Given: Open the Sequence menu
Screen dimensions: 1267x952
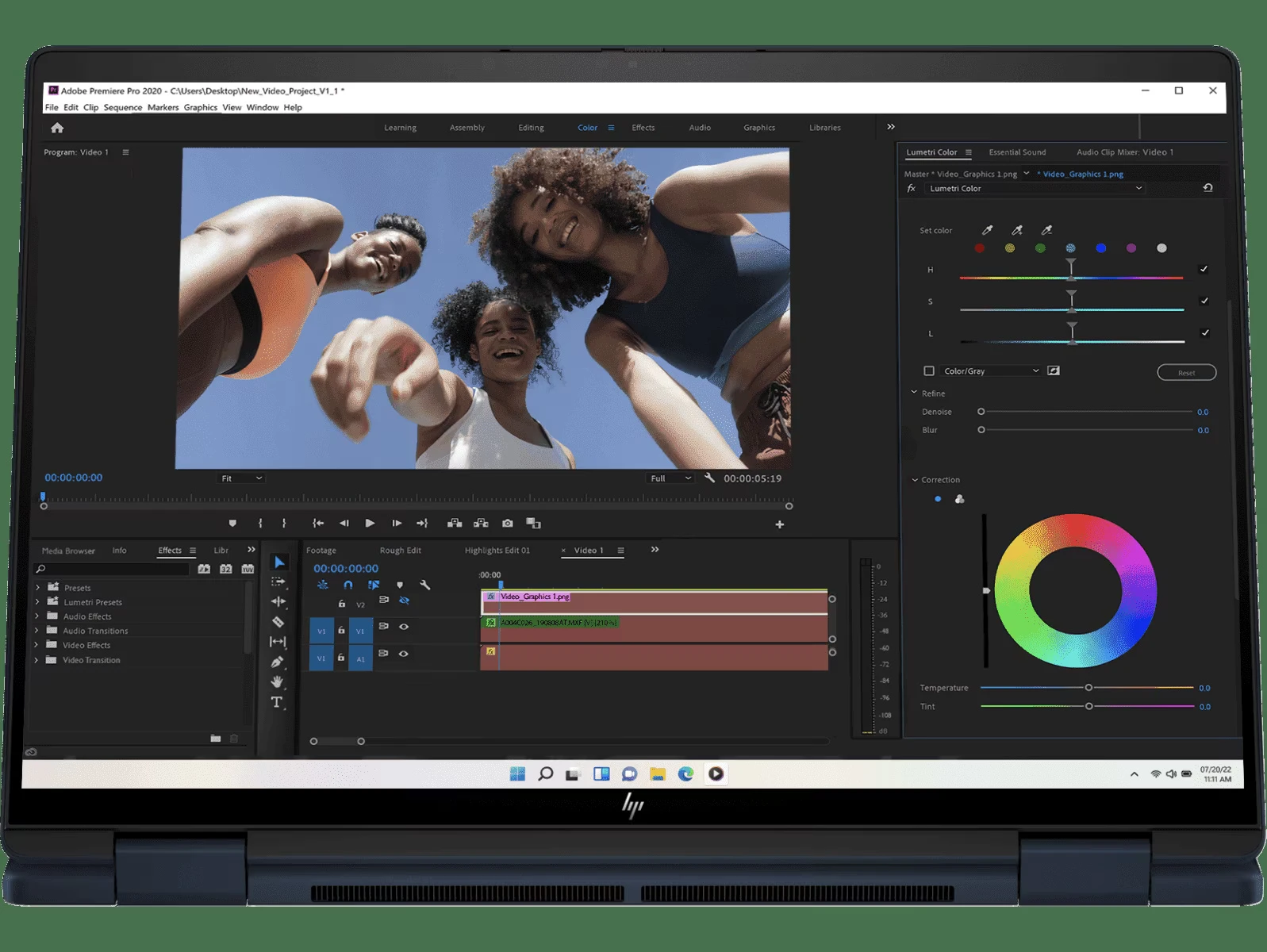Looking at the screenshot, I should (x=123, y=108).
